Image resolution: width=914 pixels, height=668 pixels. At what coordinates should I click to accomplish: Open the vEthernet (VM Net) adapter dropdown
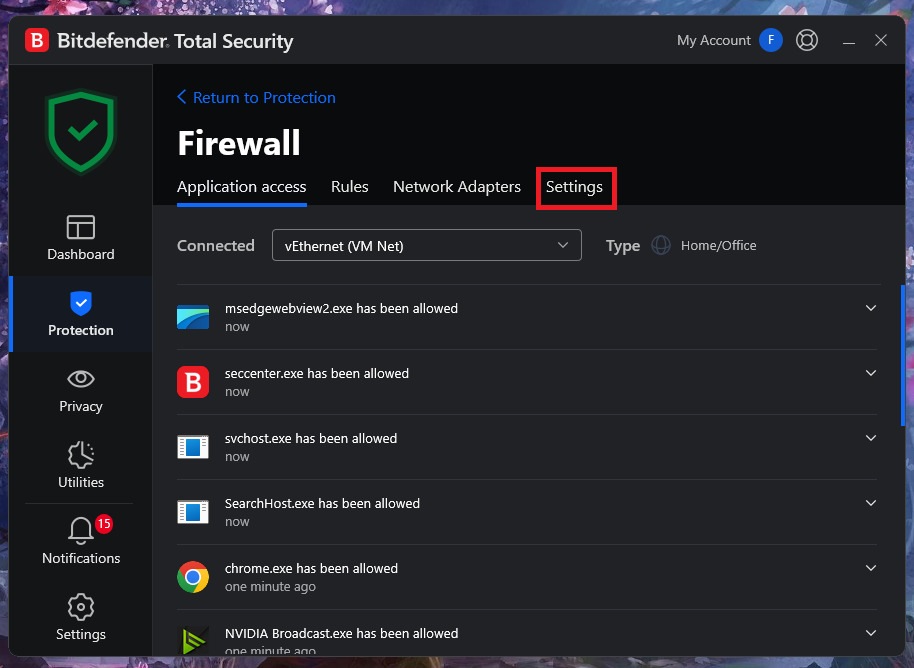tap(427, 245)
